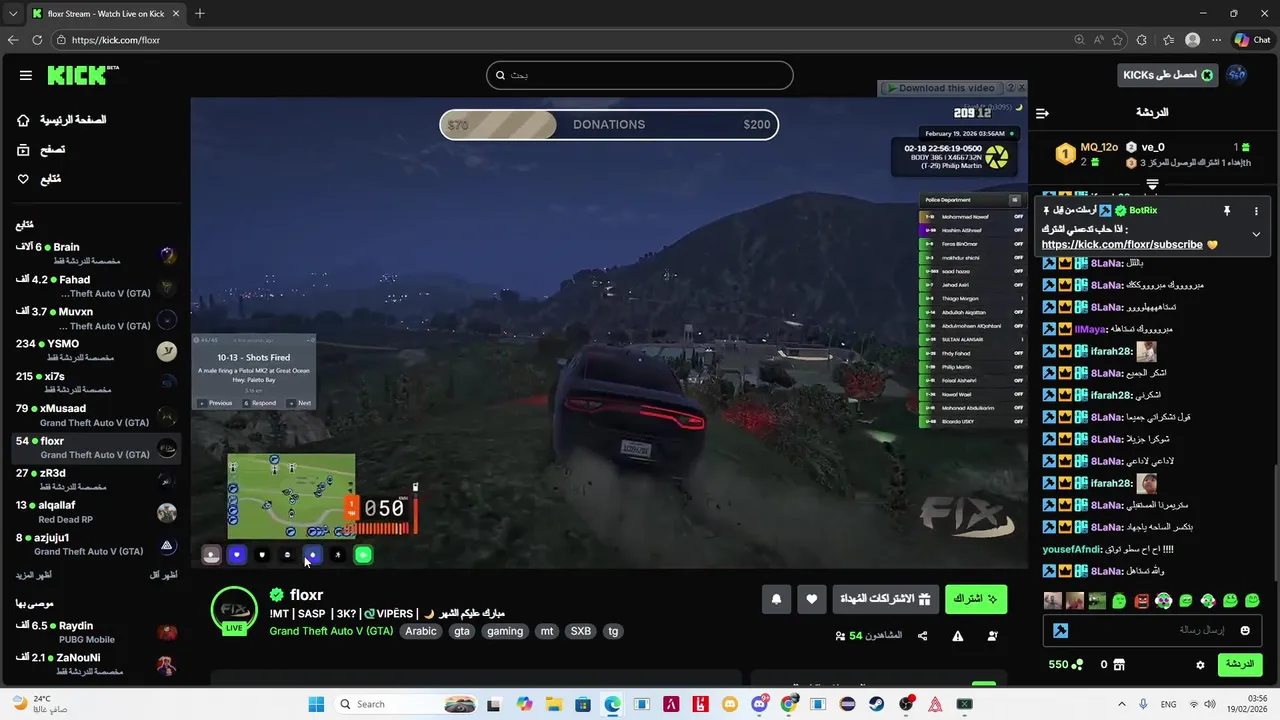The width and height of the screenshot is (1280, 720).
Task: Click the user-with-star icon right of the warning triangle
Action: tap(992, 636)
